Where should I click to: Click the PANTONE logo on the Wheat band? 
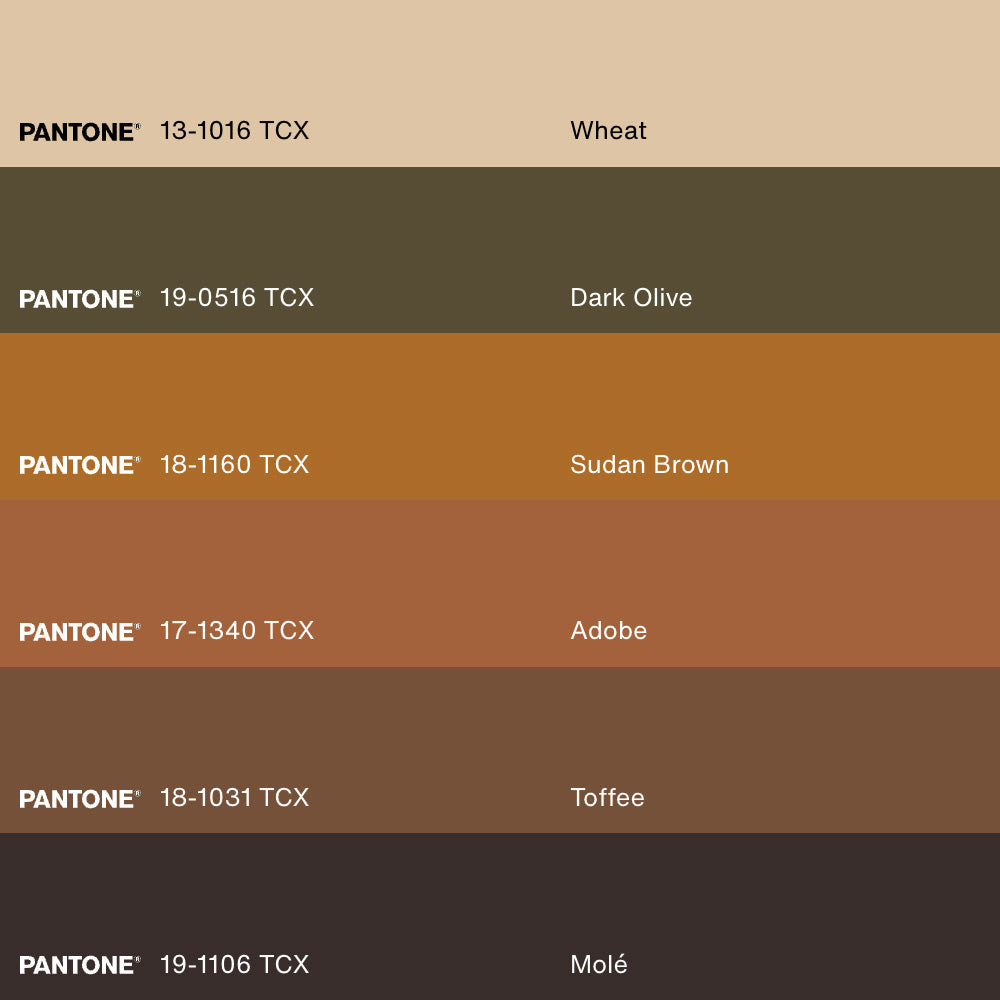click(x=79, y=132)
